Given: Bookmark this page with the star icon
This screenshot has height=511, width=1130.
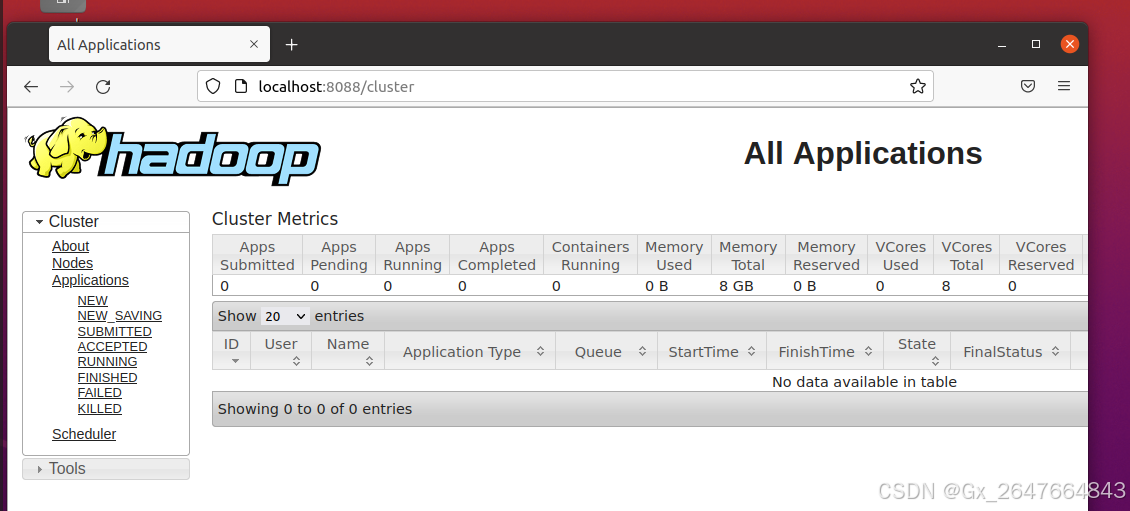Looking at the screenshot, I should [917, 86].
